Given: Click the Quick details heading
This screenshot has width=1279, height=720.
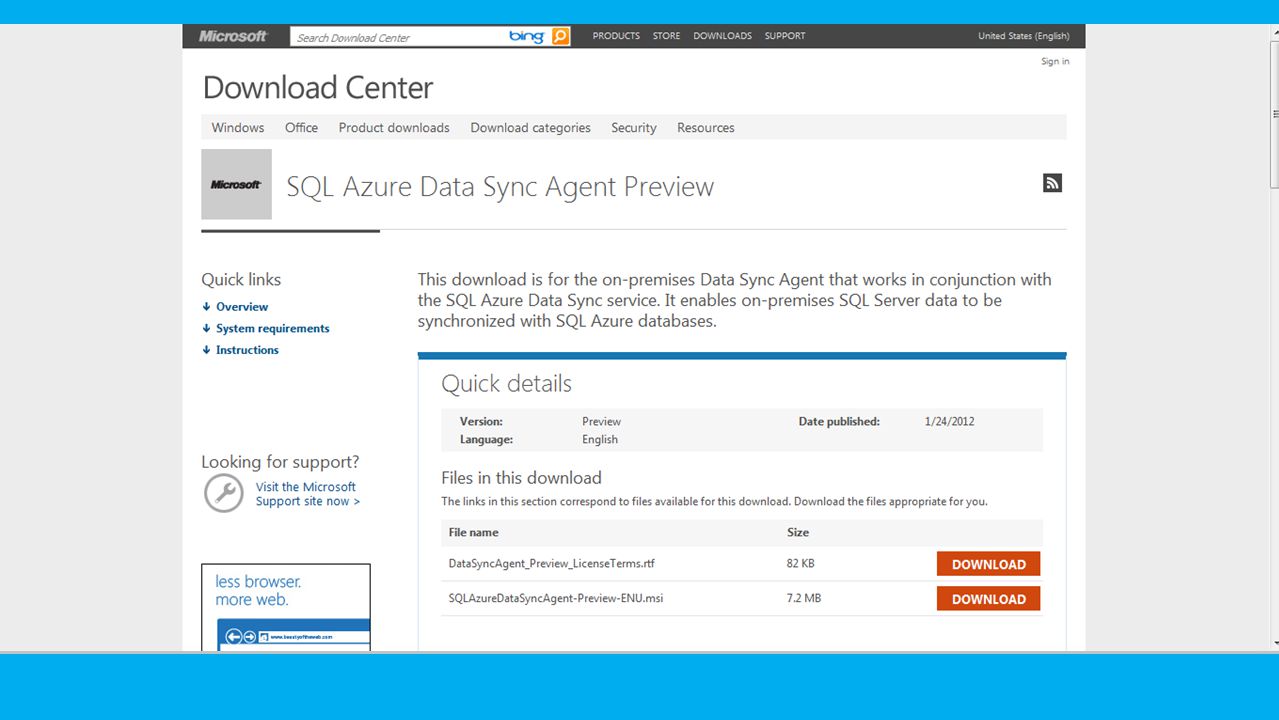Looking at the screenshot, I should tap(507, 384).
